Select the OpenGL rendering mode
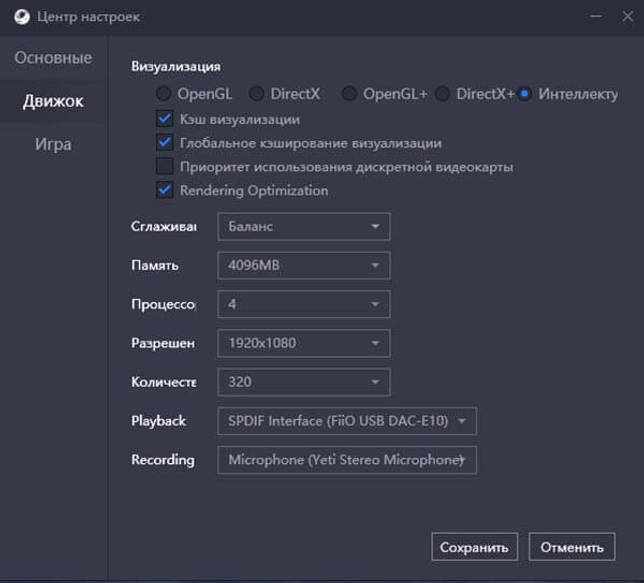644x583 pixels. pos(194,94)
